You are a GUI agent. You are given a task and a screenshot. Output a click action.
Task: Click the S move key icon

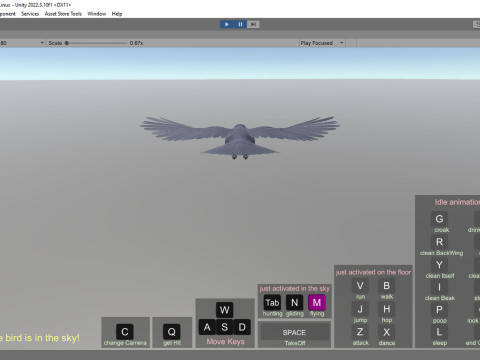pyautogui.click(x=224, y=327)
